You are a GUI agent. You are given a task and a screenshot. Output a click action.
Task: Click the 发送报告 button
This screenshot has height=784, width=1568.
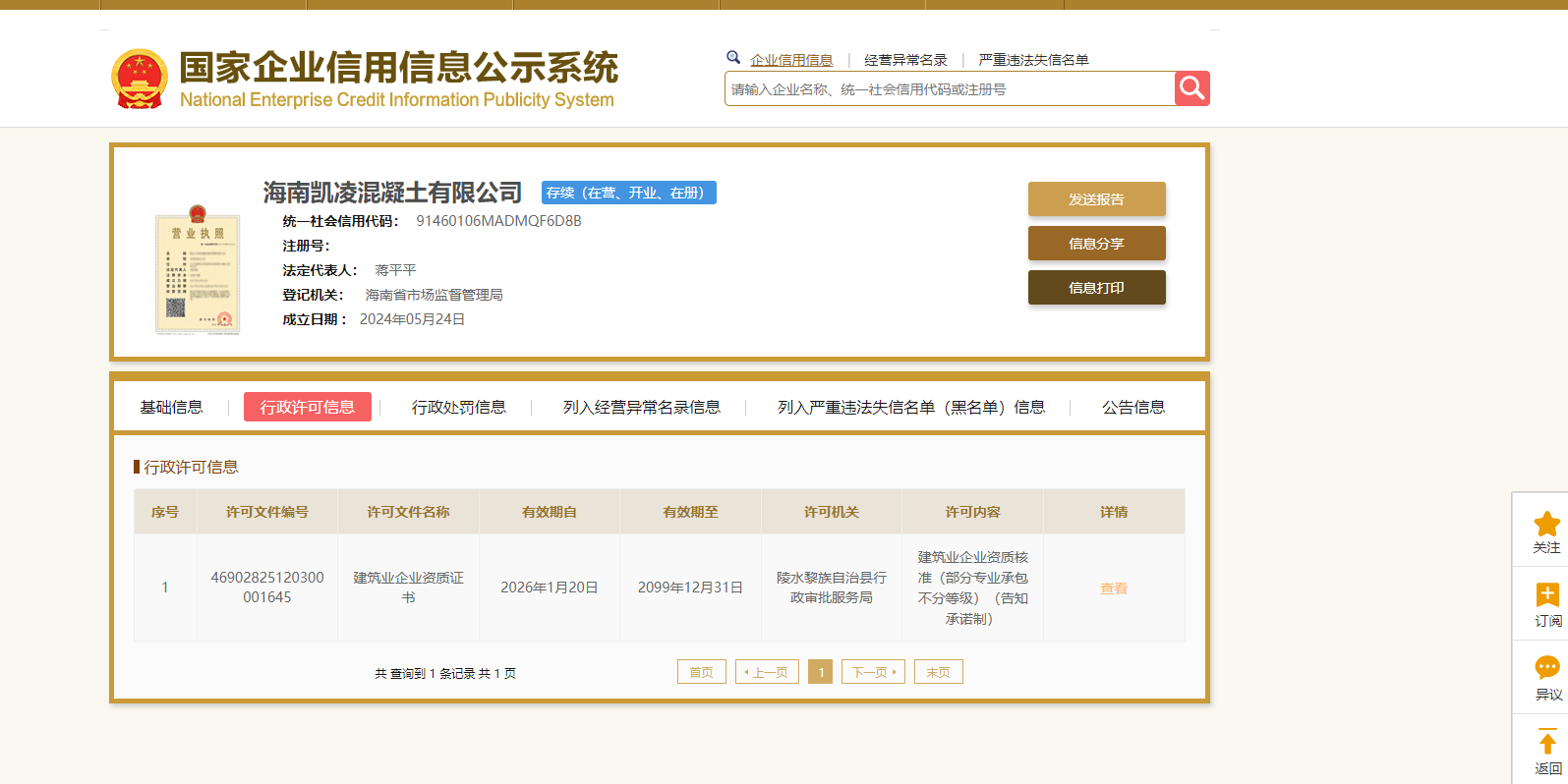tap(1096, 199)
